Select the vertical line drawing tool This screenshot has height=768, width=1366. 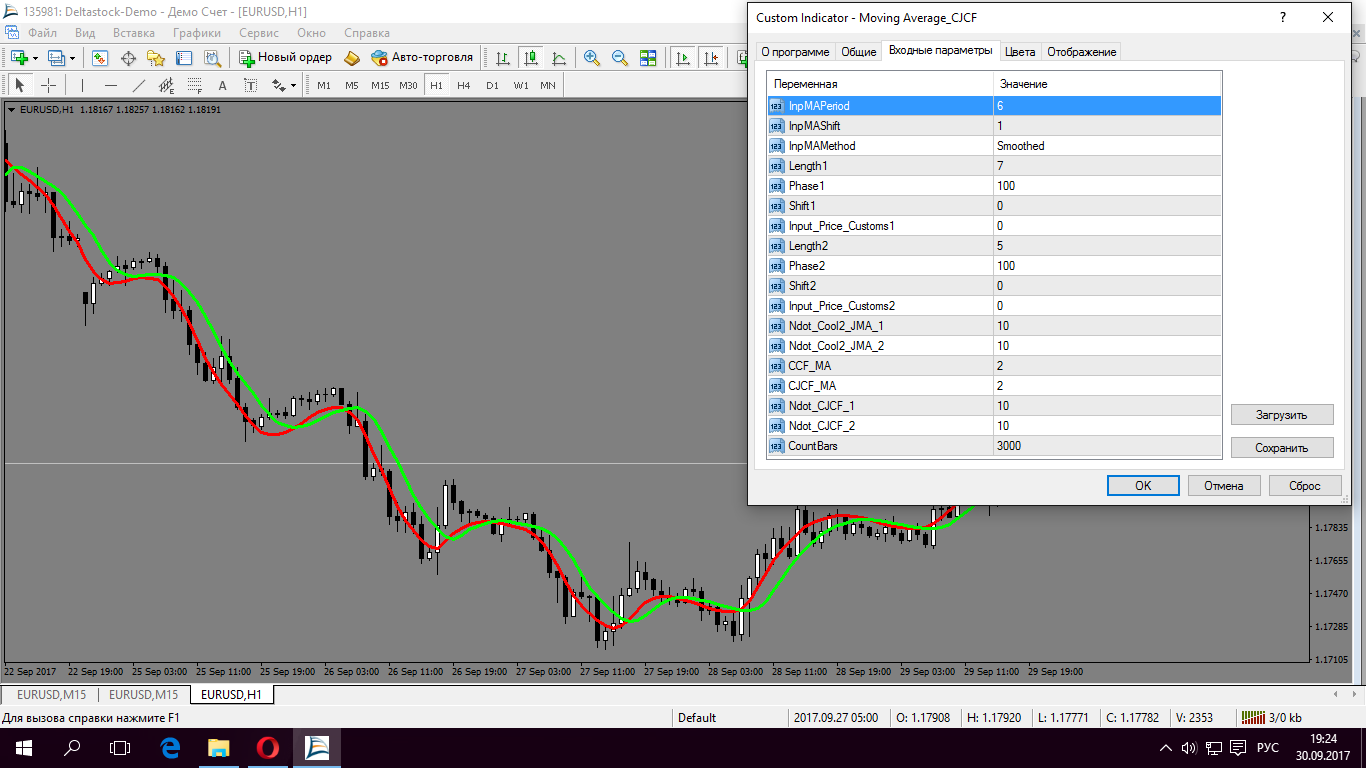click(x=82, y=85)
